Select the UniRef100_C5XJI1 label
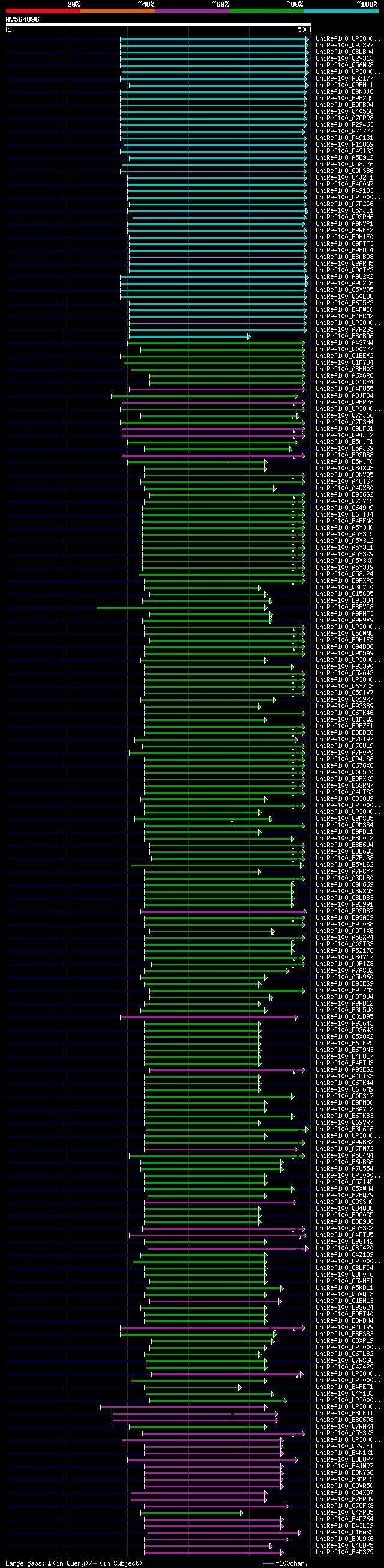384x1568 pixels. (344, 211)
